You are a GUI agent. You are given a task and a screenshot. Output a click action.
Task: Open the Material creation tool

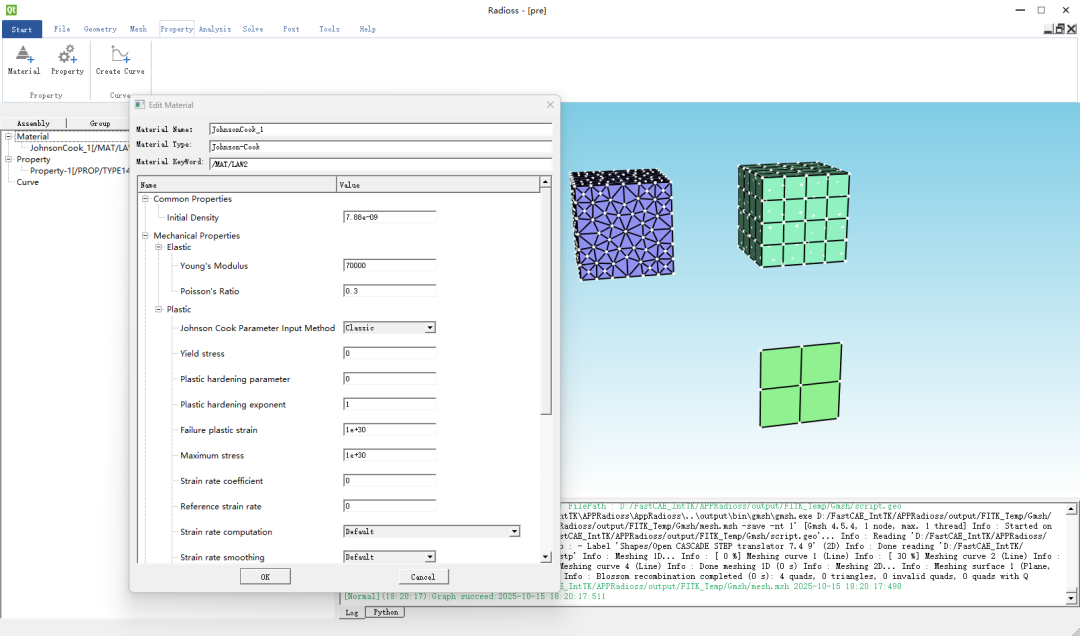(23, 60)
